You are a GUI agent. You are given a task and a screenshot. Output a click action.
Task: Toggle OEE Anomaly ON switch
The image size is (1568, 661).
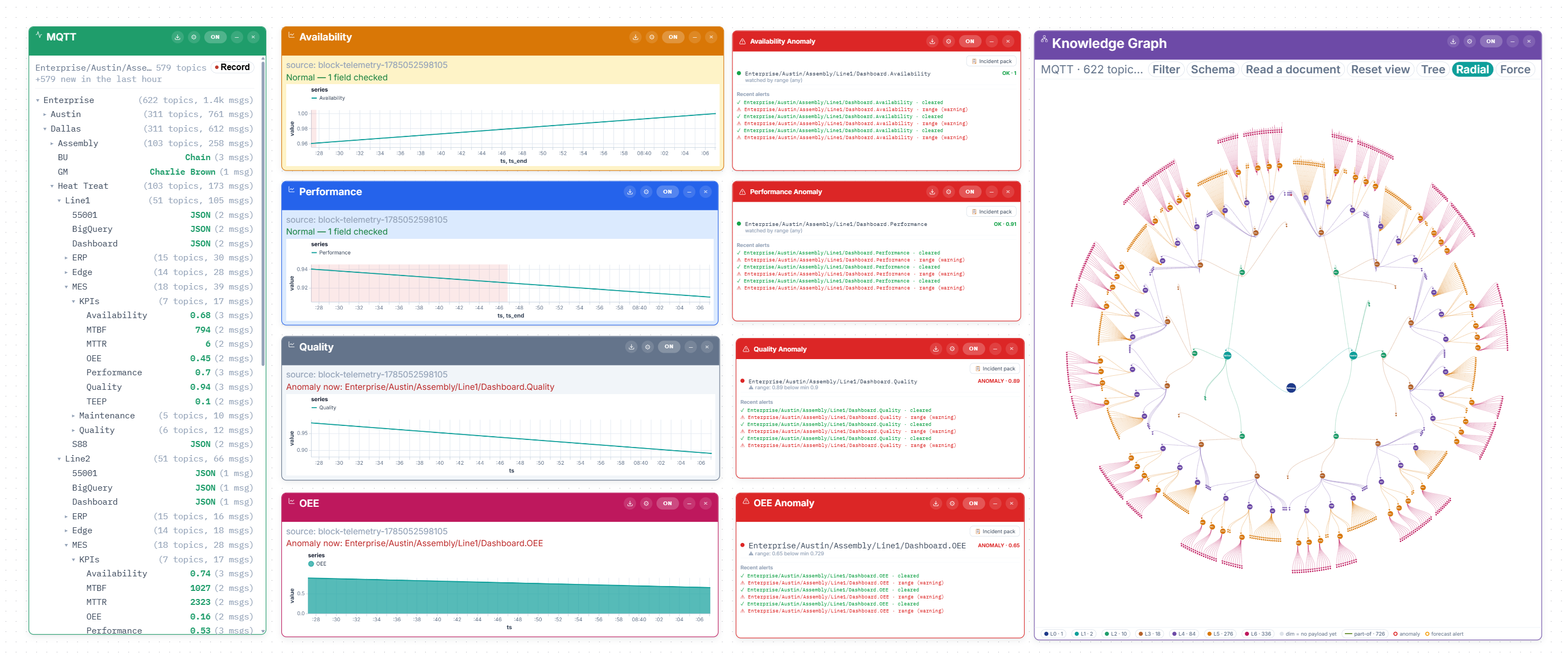coord(973,504)
